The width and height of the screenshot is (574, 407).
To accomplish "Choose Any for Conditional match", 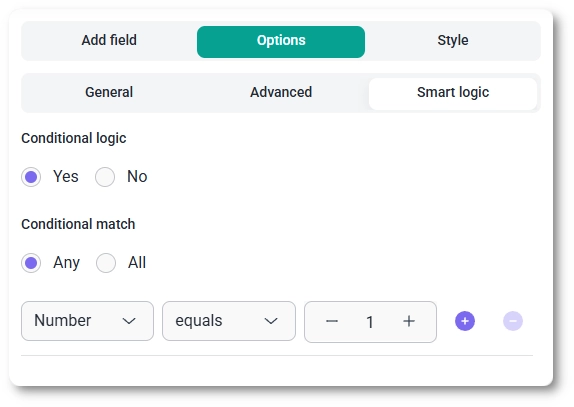I will click(x=31, y=263).
